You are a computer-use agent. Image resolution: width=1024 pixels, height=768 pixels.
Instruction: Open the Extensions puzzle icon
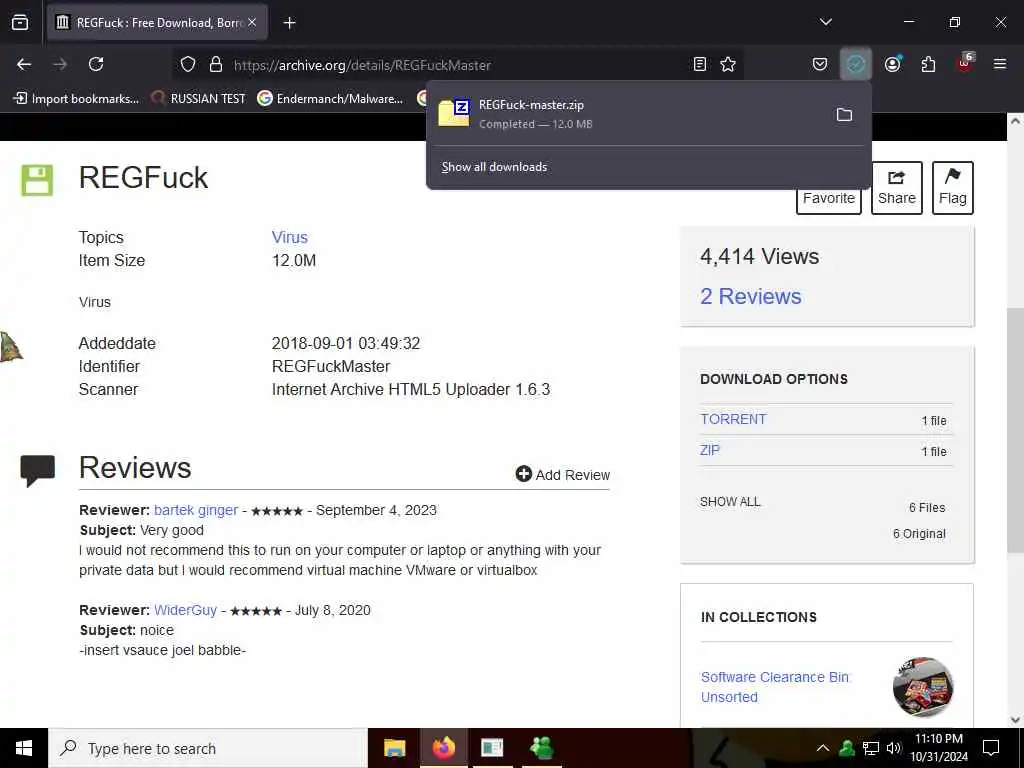928,64
